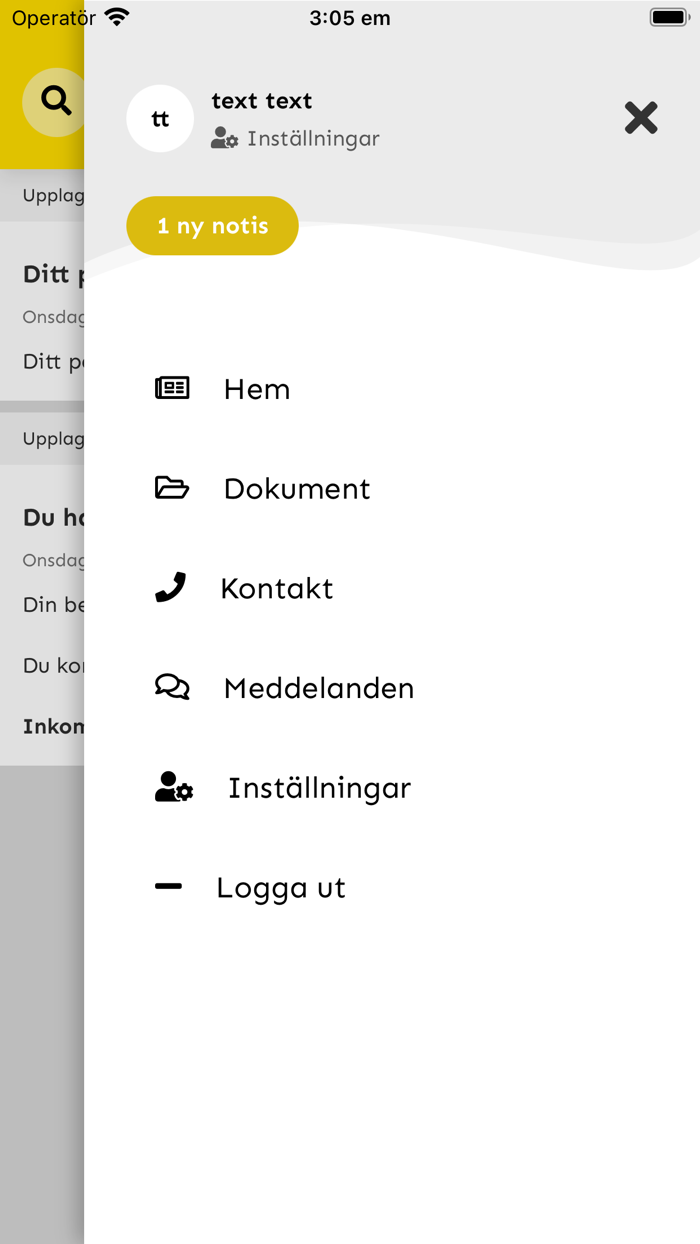This screenshot has height=1244, width=700.
Task: Open Meddelanden menu item
Action: [319, 689]
